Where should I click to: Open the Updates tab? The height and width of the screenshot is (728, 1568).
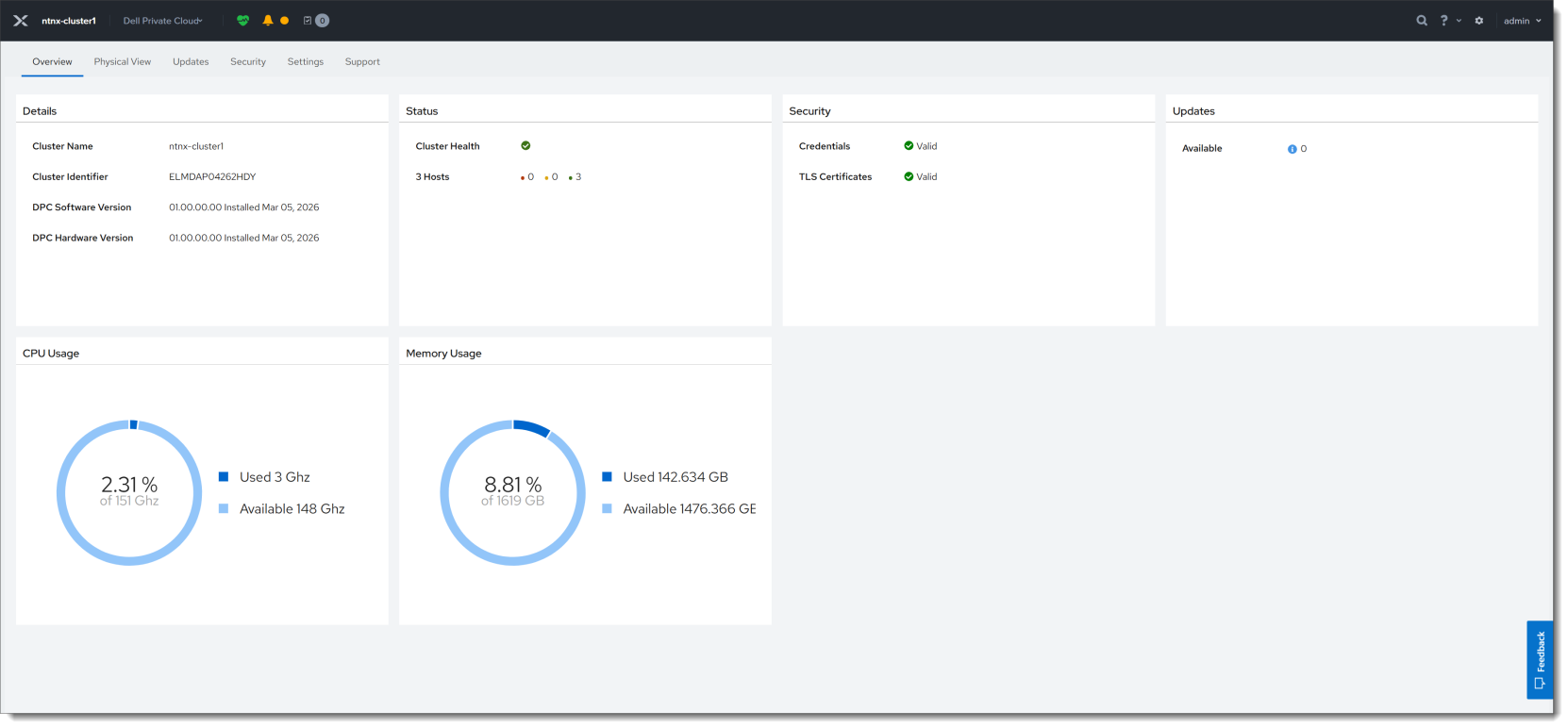191,62
